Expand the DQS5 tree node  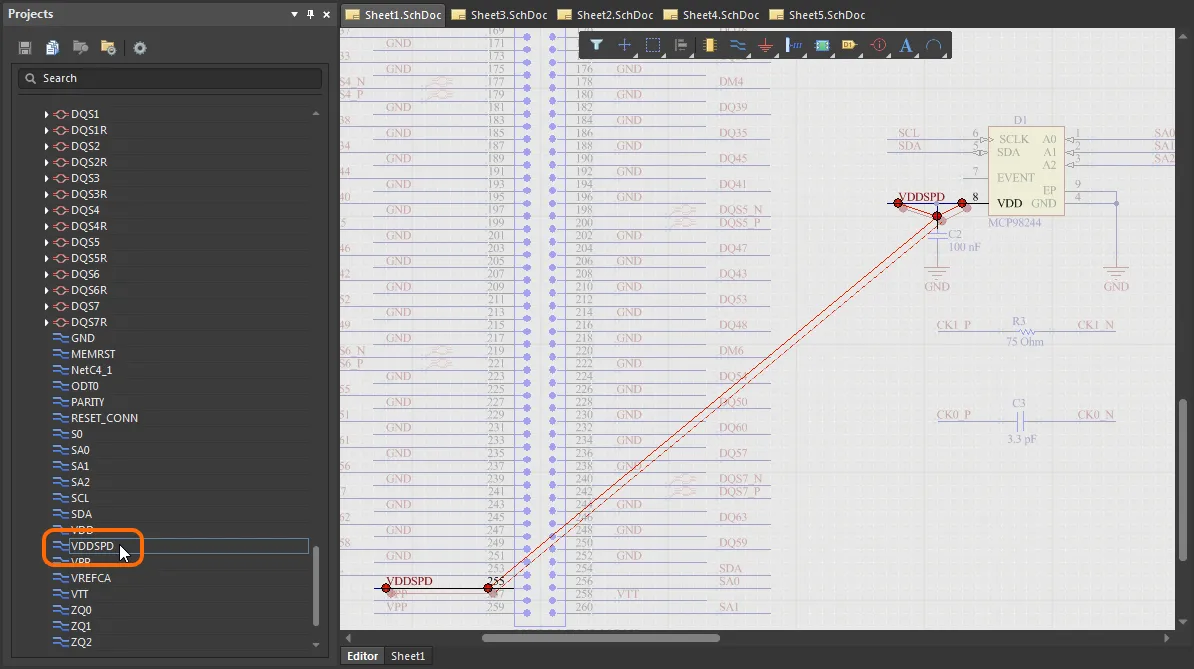pos(46,242)
